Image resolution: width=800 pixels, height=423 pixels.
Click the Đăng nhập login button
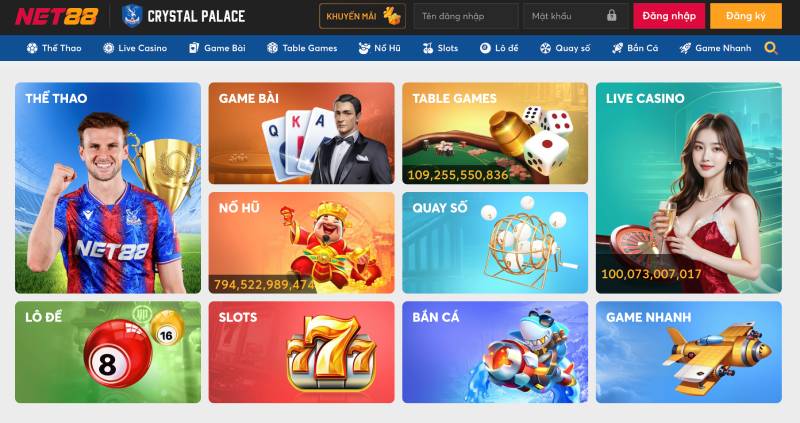coord(669,16)
